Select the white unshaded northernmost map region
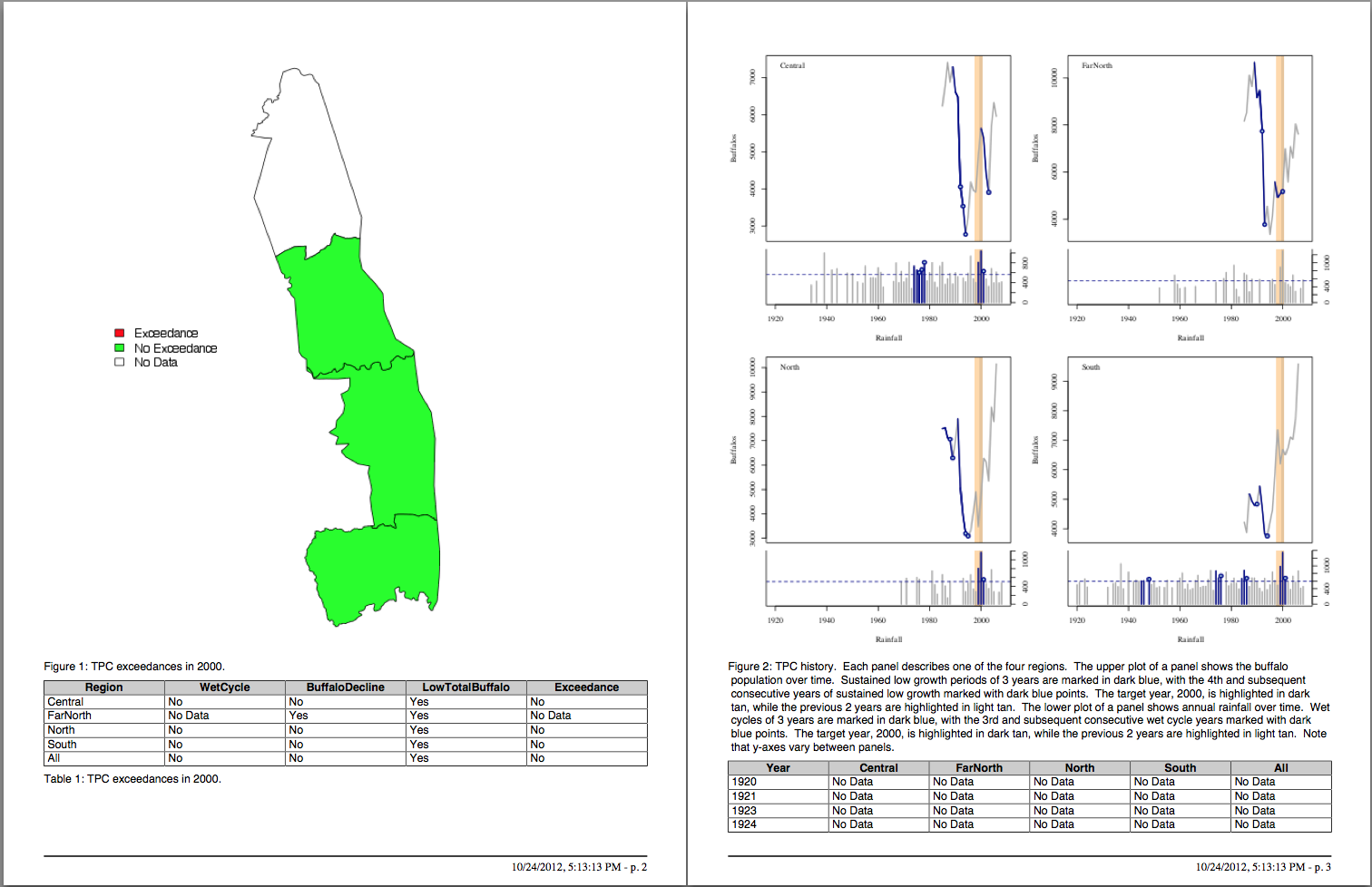The width and height of the screenshot is (1372, 887). tap(307, 163)
